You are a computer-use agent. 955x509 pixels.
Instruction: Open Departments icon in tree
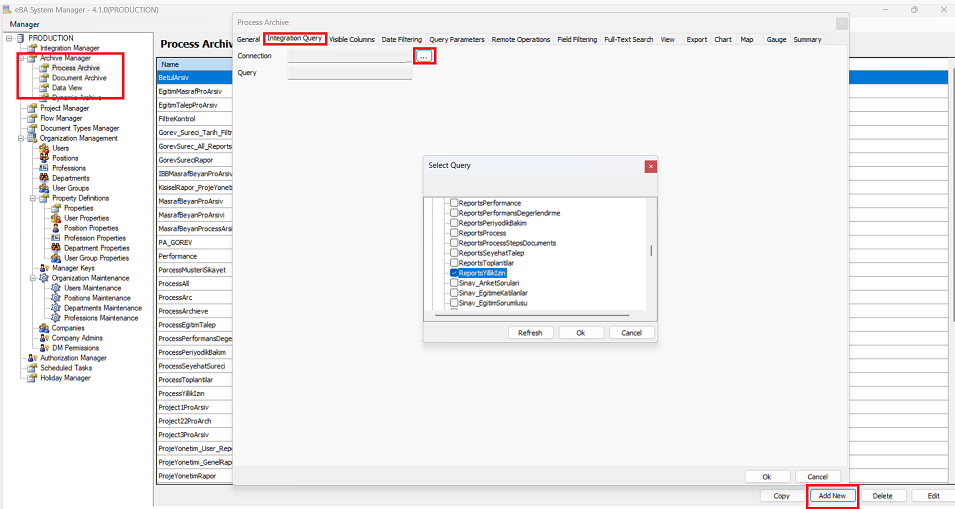(45, 178)
